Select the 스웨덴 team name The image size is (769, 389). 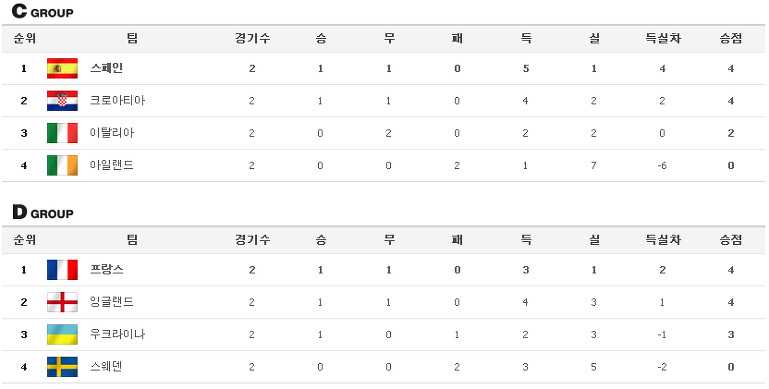(106, 367)
